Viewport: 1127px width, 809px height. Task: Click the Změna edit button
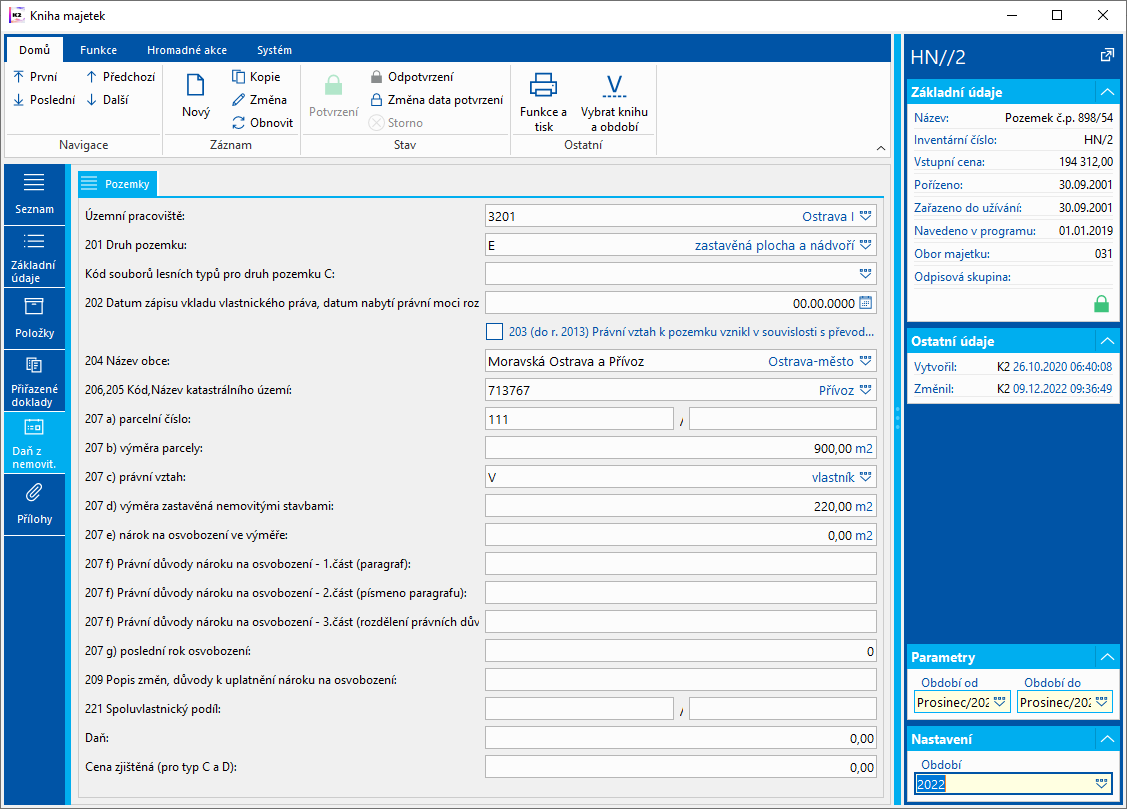tap(259, 100)
